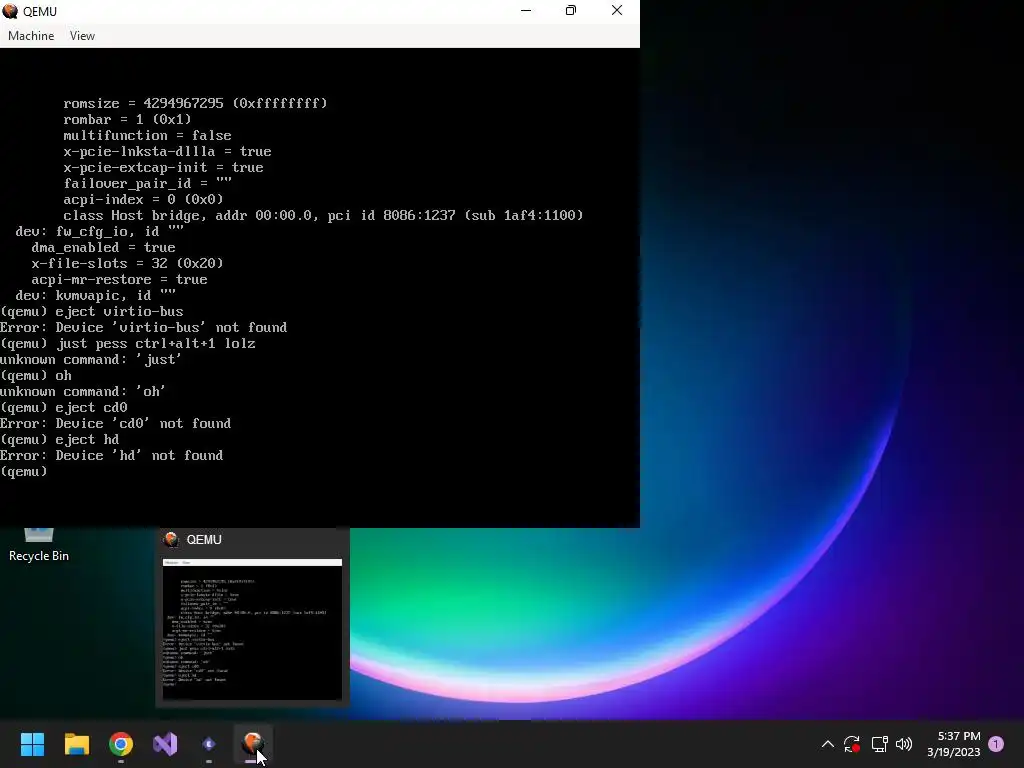
Task: Click 'Error: Device 'hd' not found' line
Action: (112, 455)
